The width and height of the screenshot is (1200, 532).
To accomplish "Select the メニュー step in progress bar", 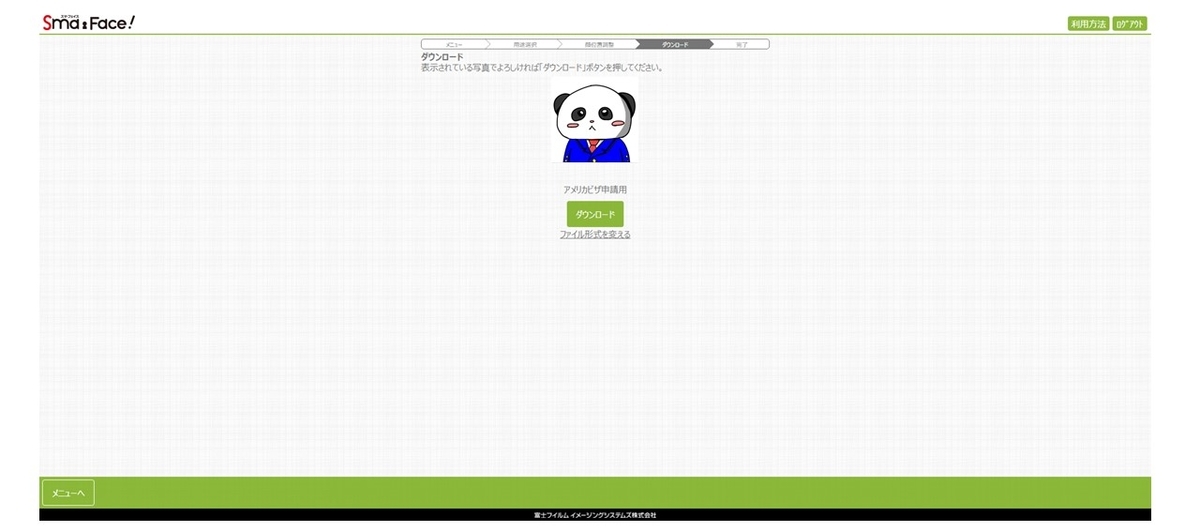I will [x=455, y=45].
